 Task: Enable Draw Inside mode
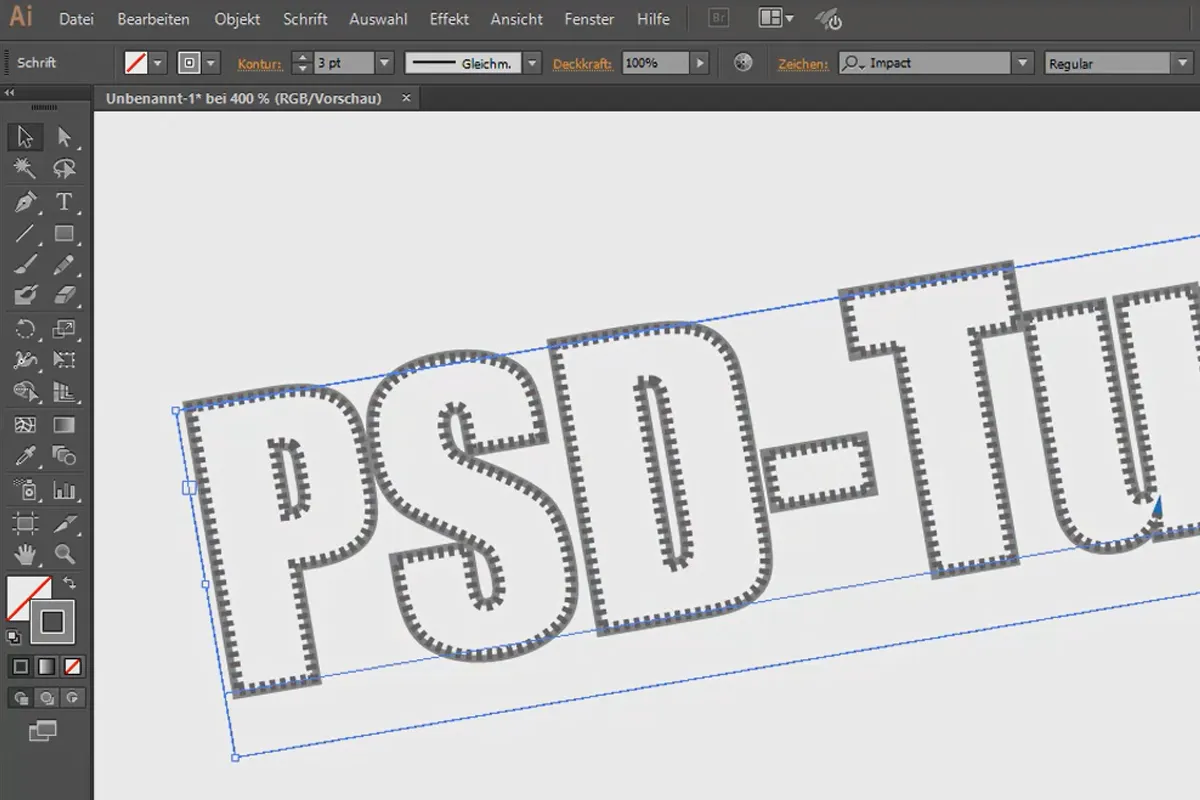coord(72,698)
